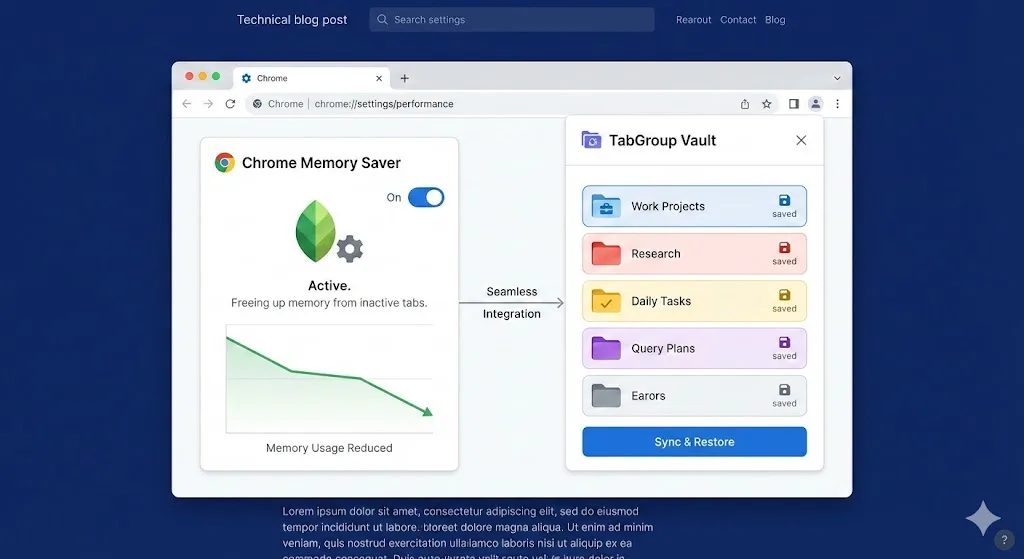Screen dimensions: 1024x559
Task: Click the green leaf icon
Action: click(315, 231)
